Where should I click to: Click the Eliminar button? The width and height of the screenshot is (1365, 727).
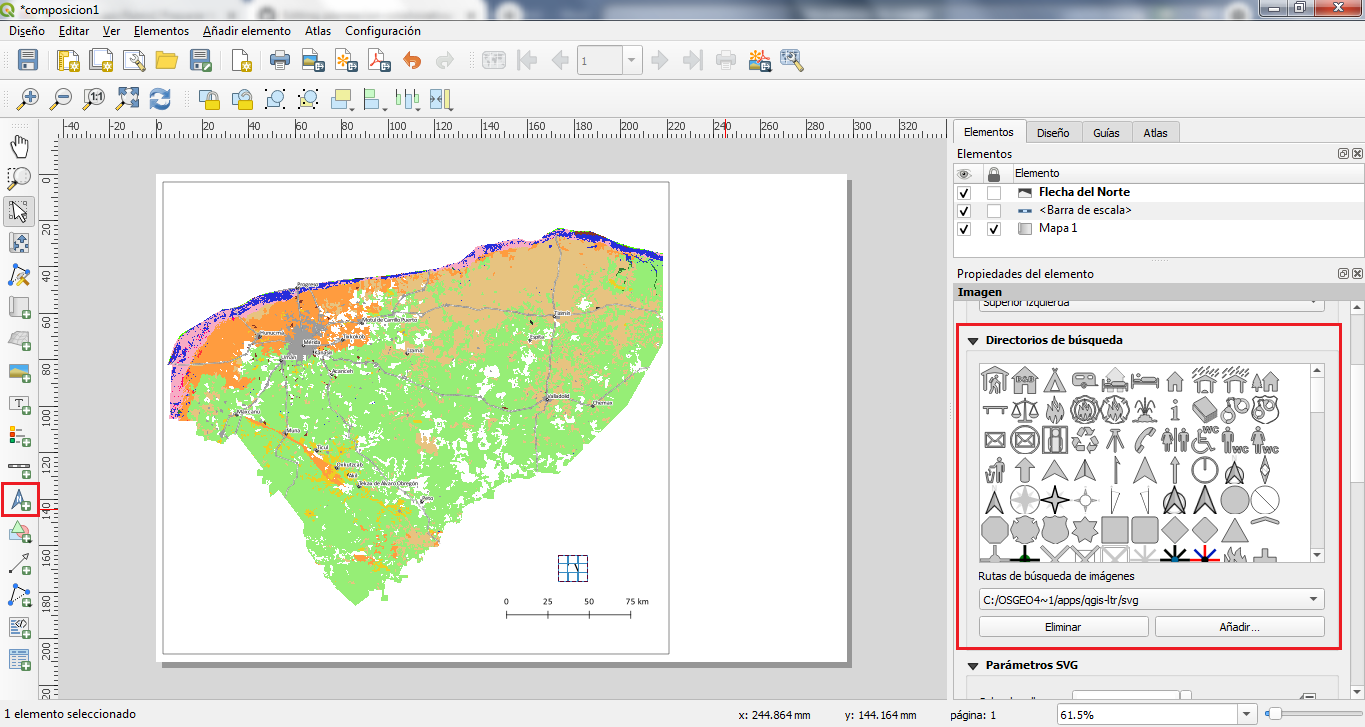[1063, 627]
